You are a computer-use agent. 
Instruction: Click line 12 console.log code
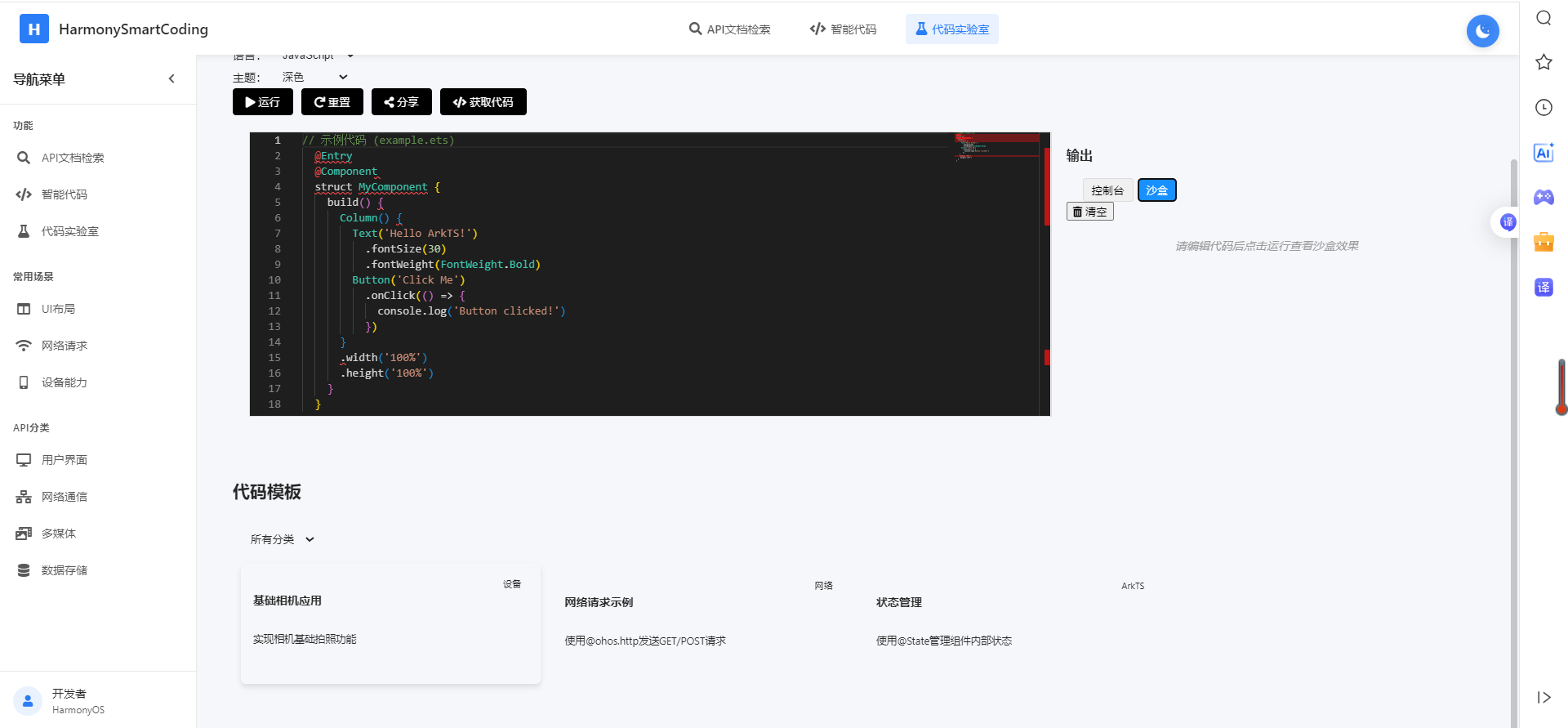[471, 311]
